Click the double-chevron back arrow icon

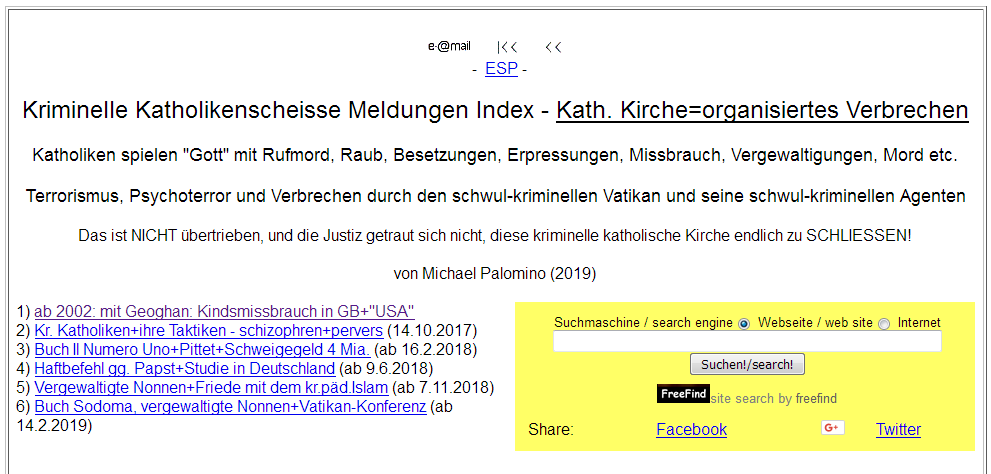[x=553, y=47]
